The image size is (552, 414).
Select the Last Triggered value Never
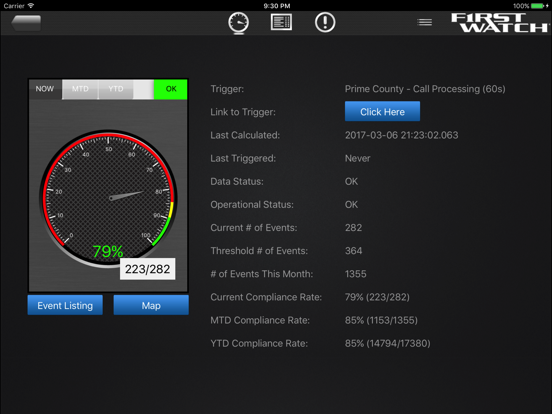click(x=357, y=158)
